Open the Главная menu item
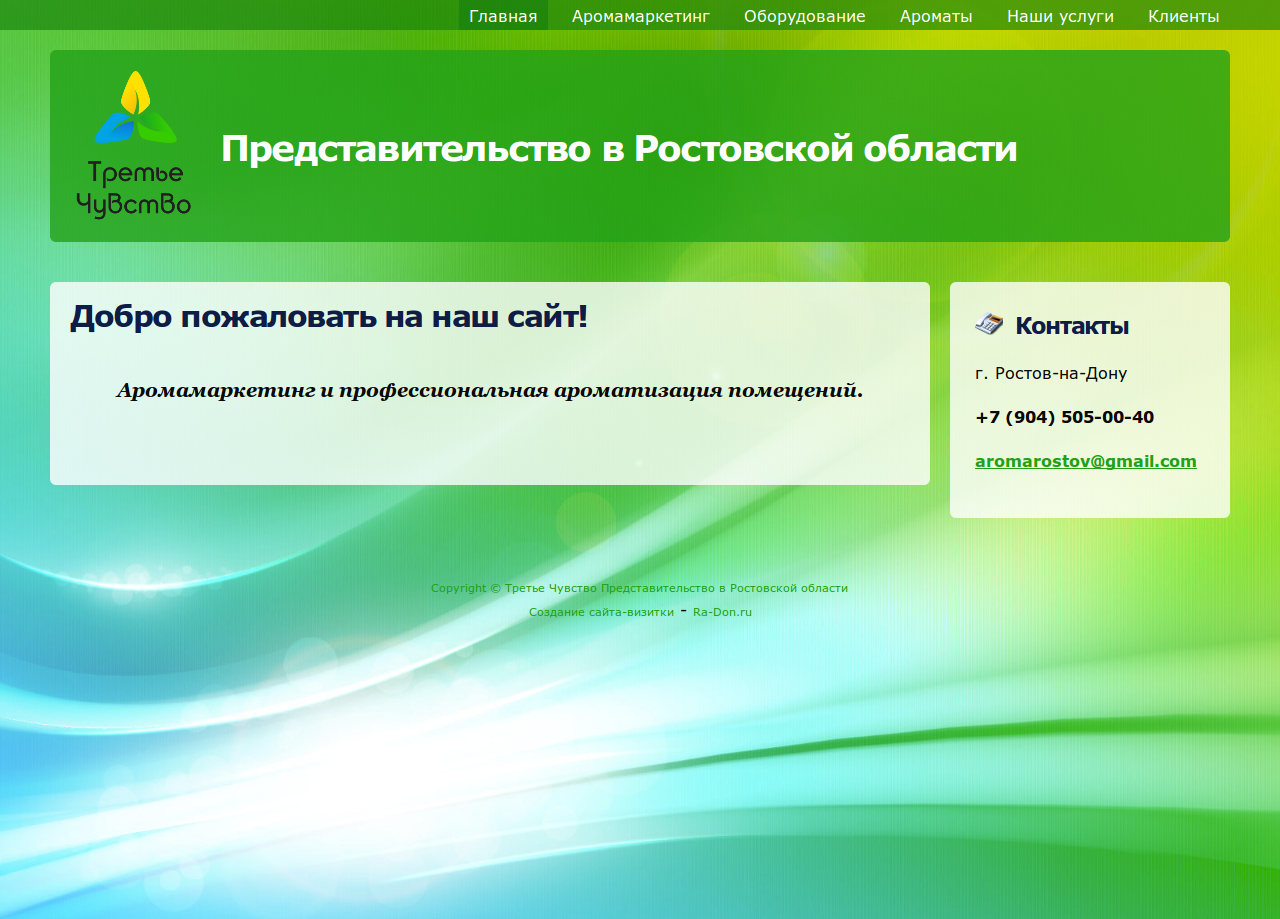Image resolution: width=1280 pixels, height=919 pixels. [x=503, y=16]
